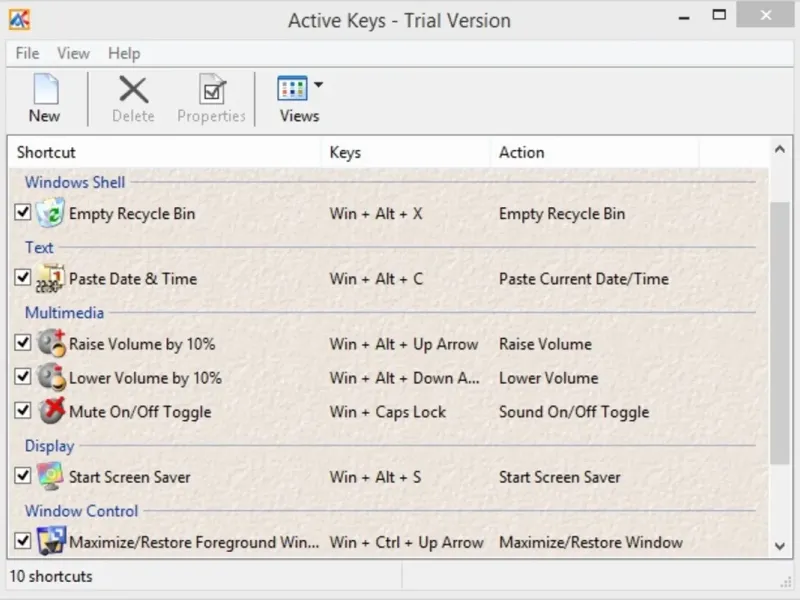Click the 'Maximize/Restore Window' action cell

point(591,542)
